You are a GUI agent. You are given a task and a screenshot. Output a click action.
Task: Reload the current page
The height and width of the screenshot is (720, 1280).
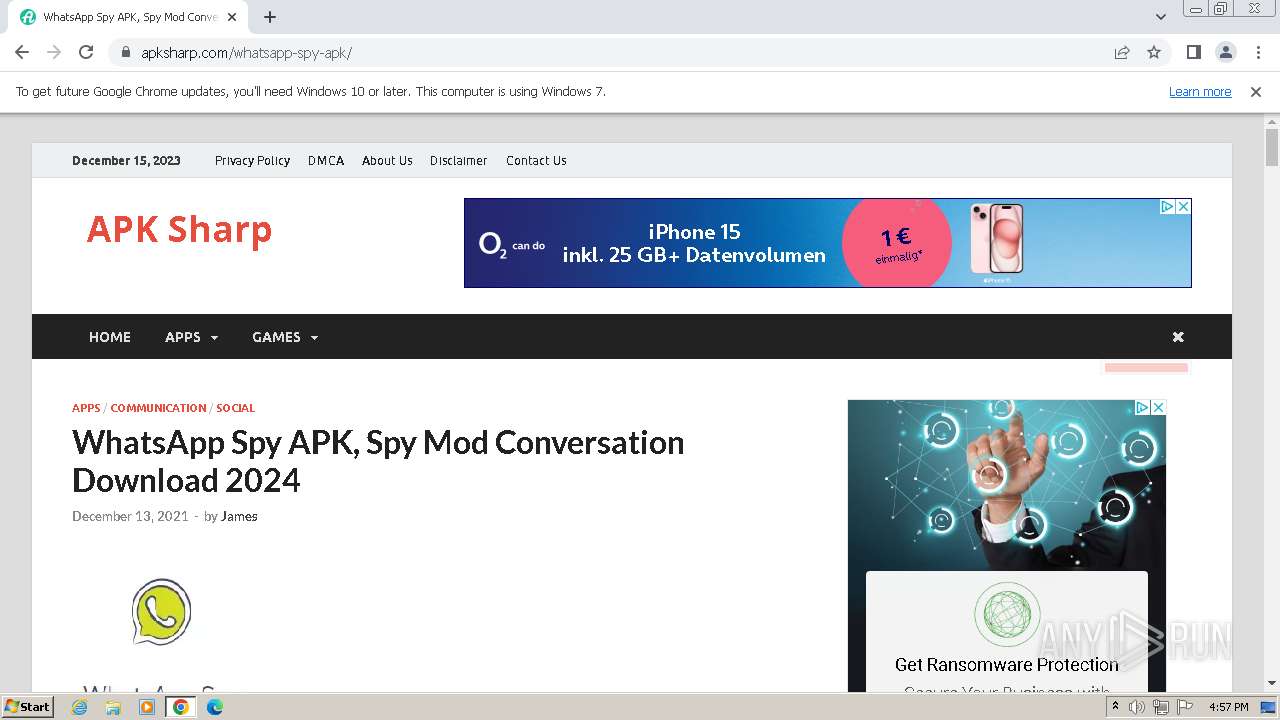click(86, 52)
